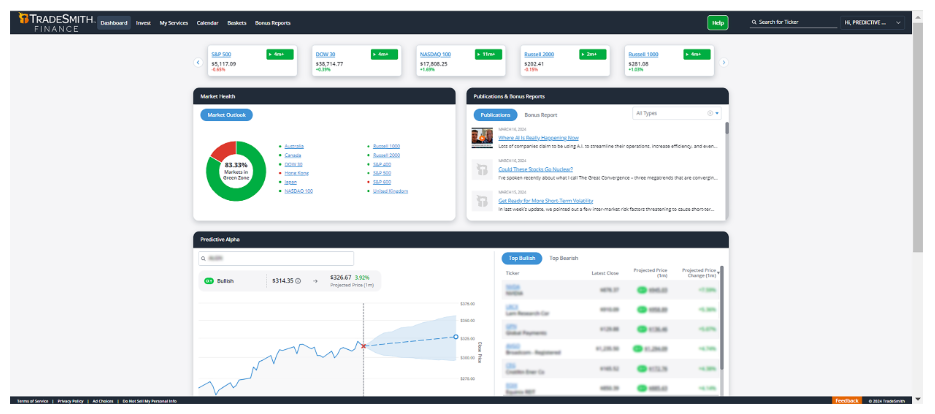Open the Where AI Is Really Happening Now article
The image size is (935, 414).
click(538, 138)
